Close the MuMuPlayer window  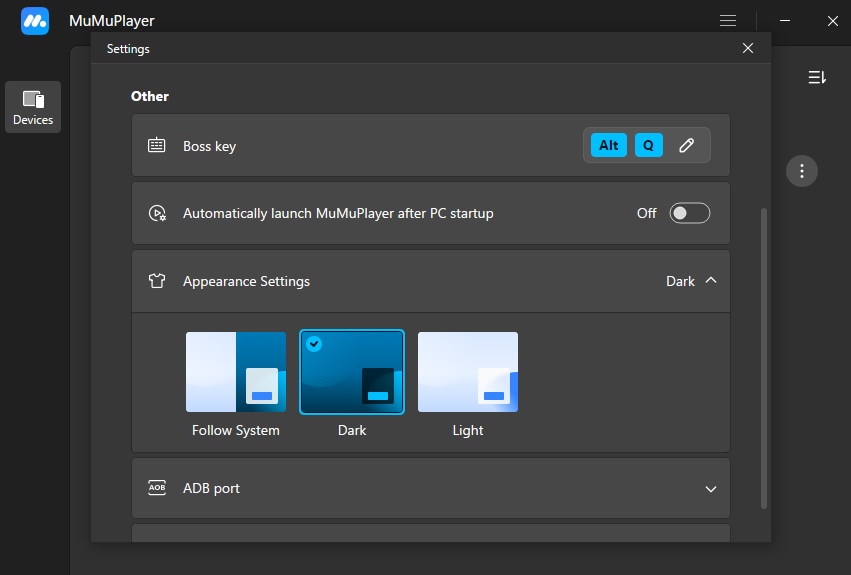[x=833, y=21]
